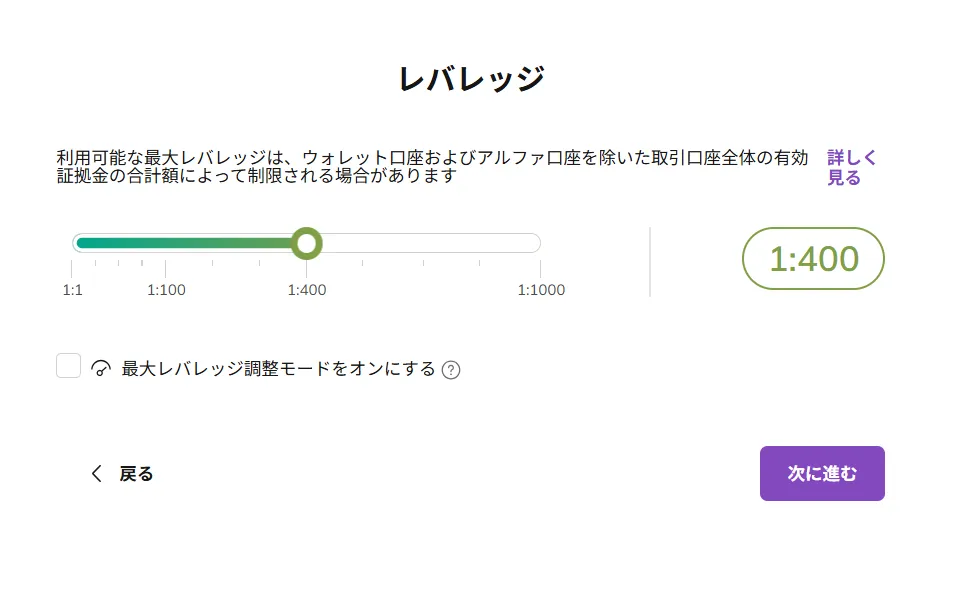Click the slider track near 1:1000
977x595 pixels.
pos(520,243)
